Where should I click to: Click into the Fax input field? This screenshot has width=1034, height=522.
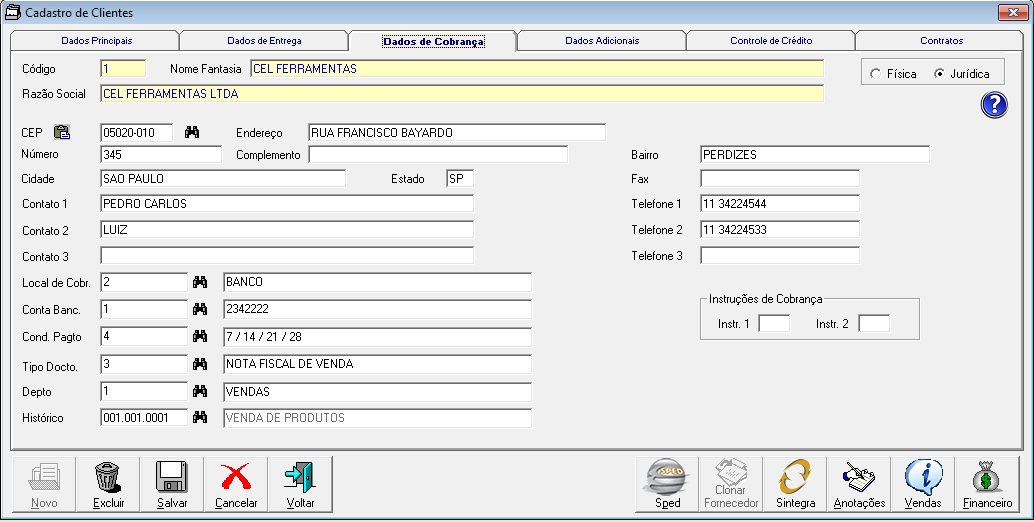tap(779, 179)
